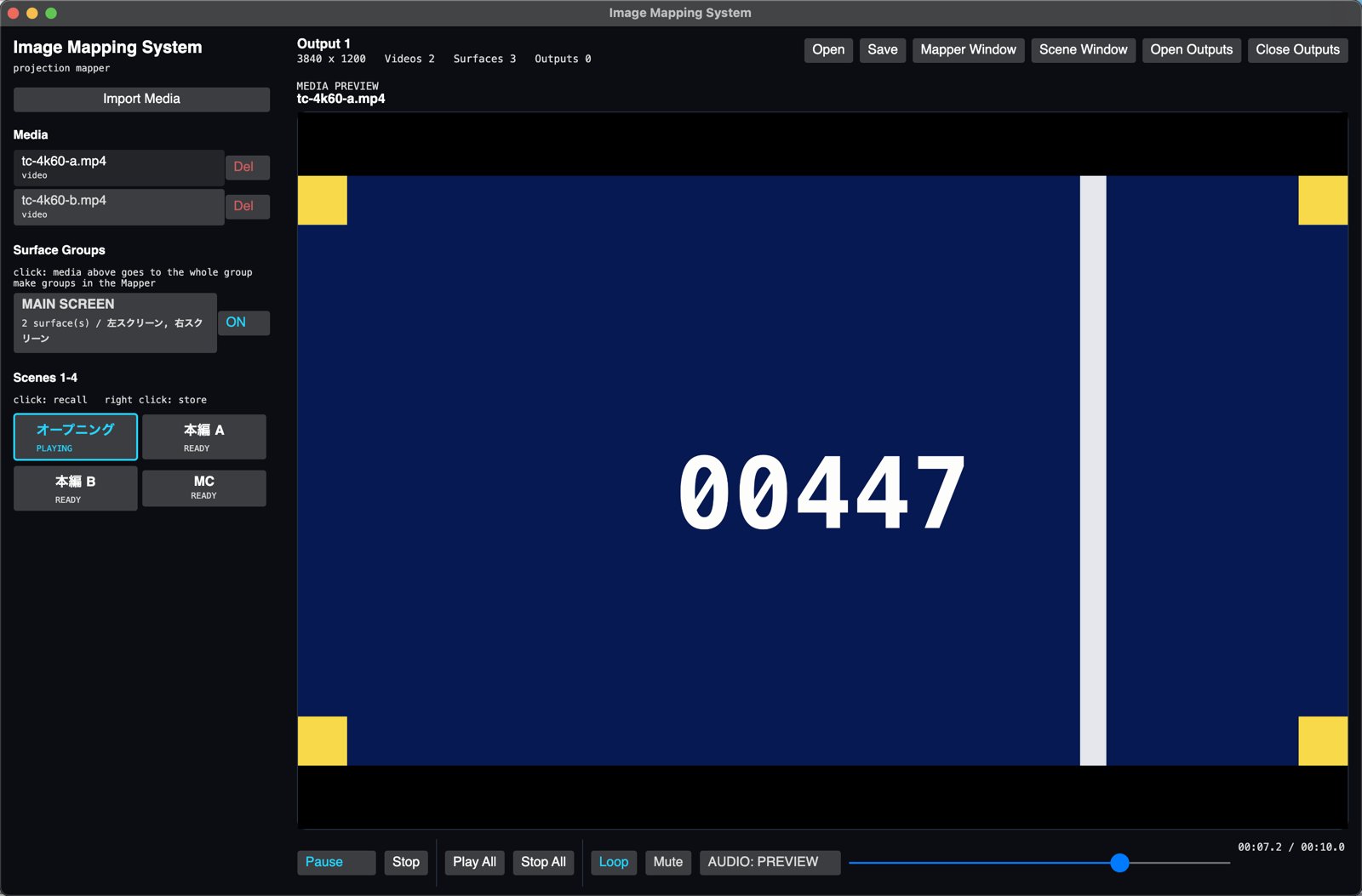The width and height of the screenshot is (1362, 896).
Task: Recall the オープニング scene
Action: [76, 437]
